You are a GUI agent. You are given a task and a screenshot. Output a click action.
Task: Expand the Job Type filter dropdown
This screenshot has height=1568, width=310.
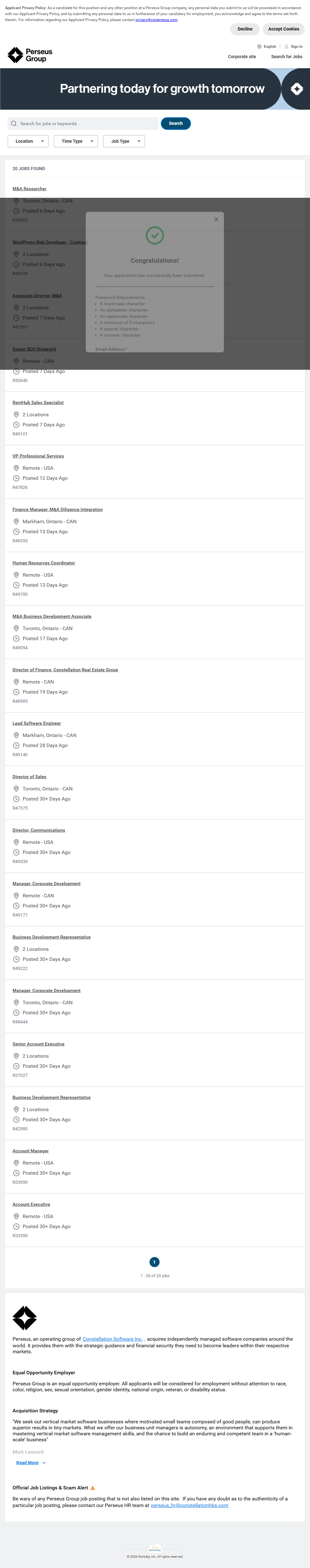pos(124,141)
